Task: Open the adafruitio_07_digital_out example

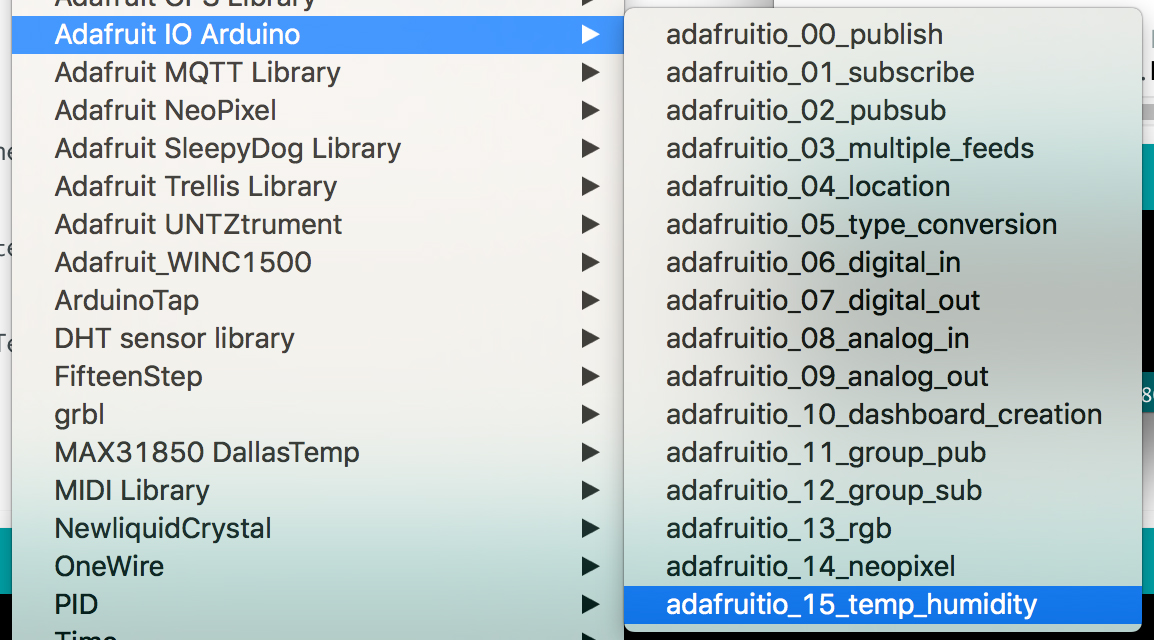Action: 823,300
